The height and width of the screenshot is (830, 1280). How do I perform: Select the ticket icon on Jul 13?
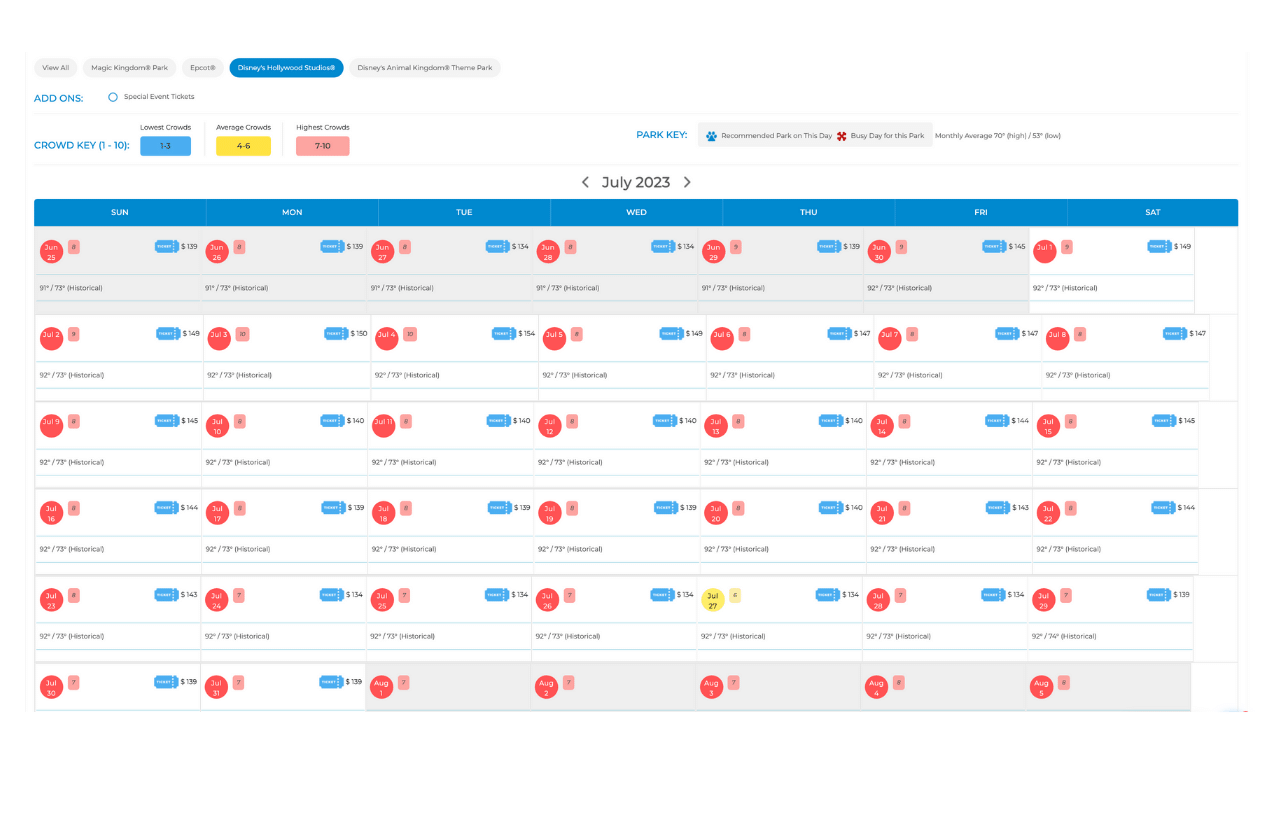[831, 420]
